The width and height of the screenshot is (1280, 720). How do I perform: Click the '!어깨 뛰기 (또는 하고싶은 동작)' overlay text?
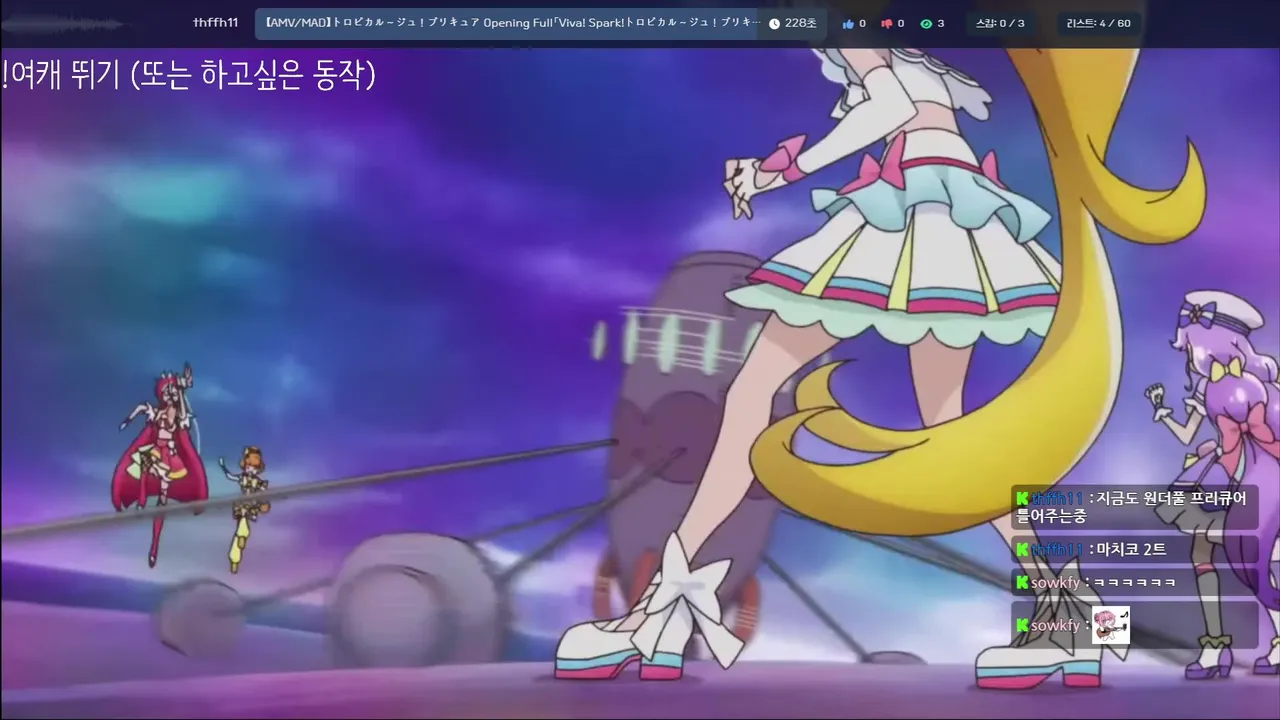tap(189, 74)
